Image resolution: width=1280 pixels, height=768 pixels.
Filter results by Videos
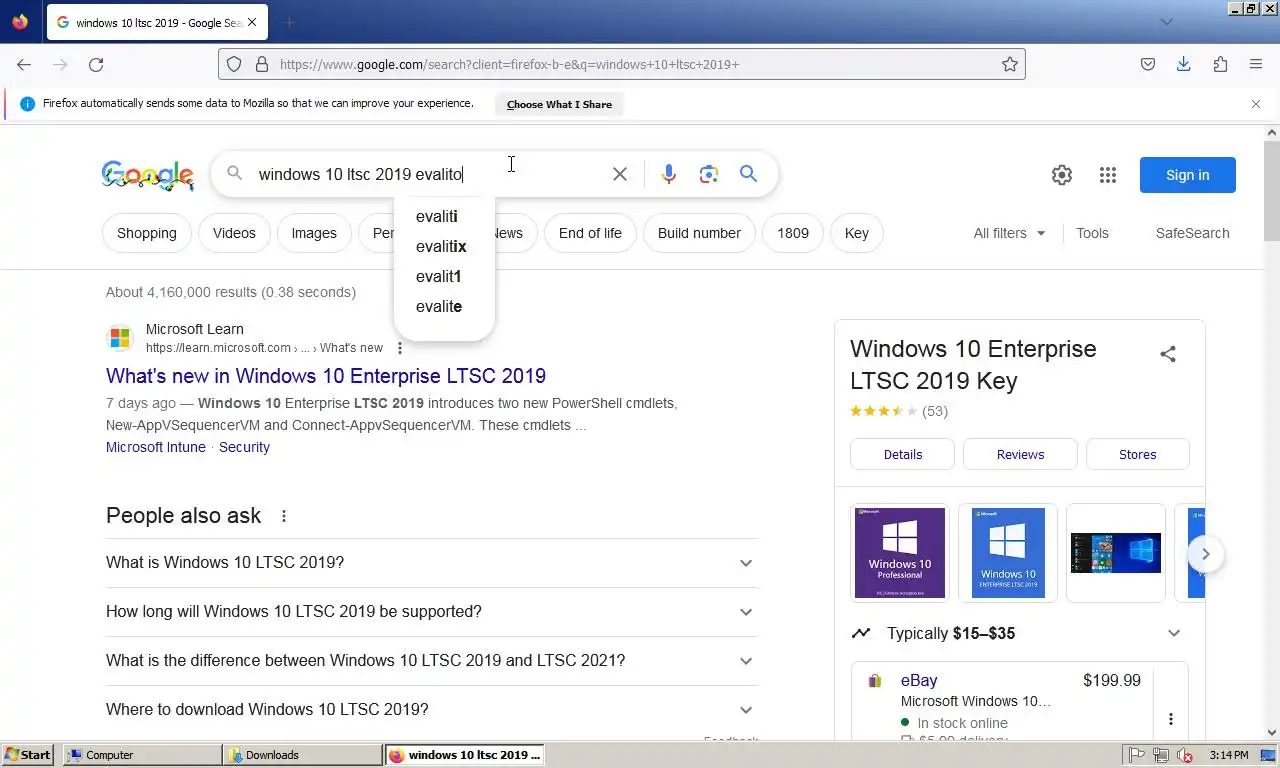click(x=234, y=233)
